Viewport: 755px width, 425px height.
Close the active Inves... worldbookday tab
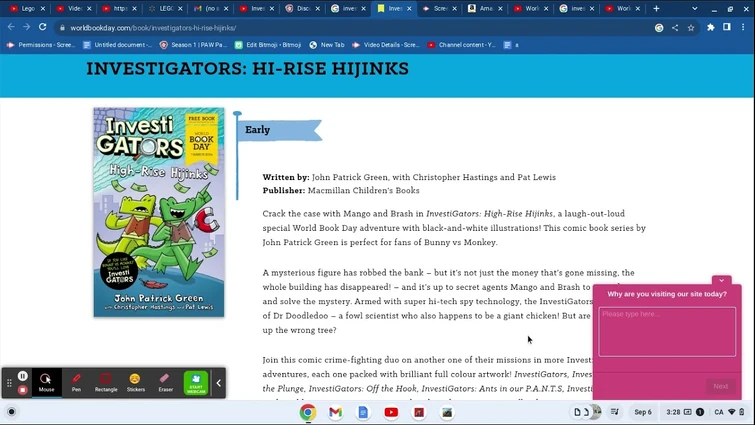click(x=409, y=8)
